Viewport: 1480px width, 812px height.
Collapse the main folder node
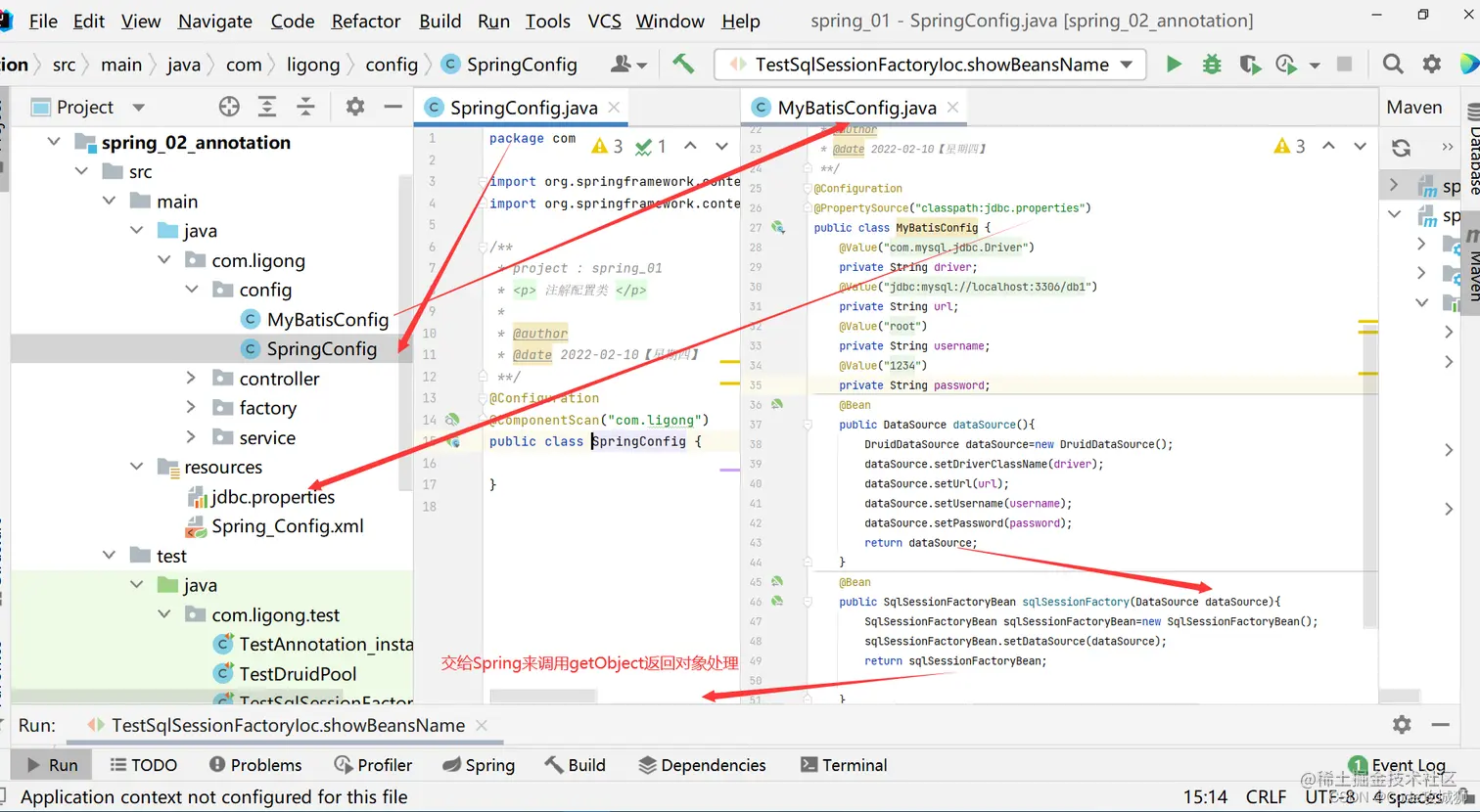pos(109,201)
